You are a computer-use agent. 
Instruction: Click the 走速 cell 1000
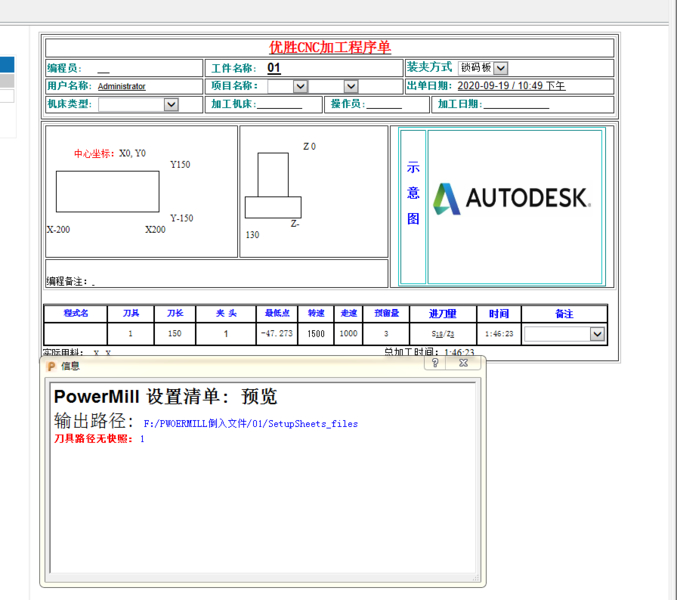pyautogui.click(x=348, y=334)
